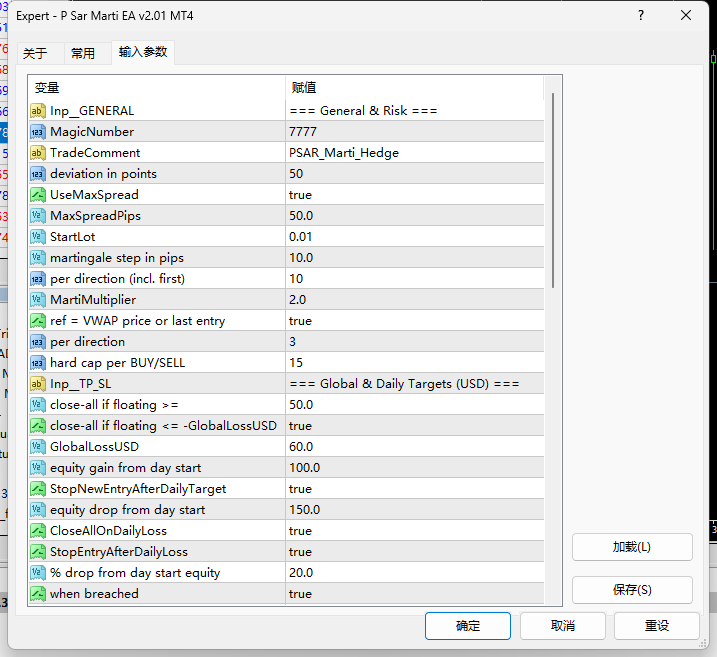The width and height of the screenshot is (717, 657).
Task: Cancel the dialog with 取消
Action: [x=562, y=625]
